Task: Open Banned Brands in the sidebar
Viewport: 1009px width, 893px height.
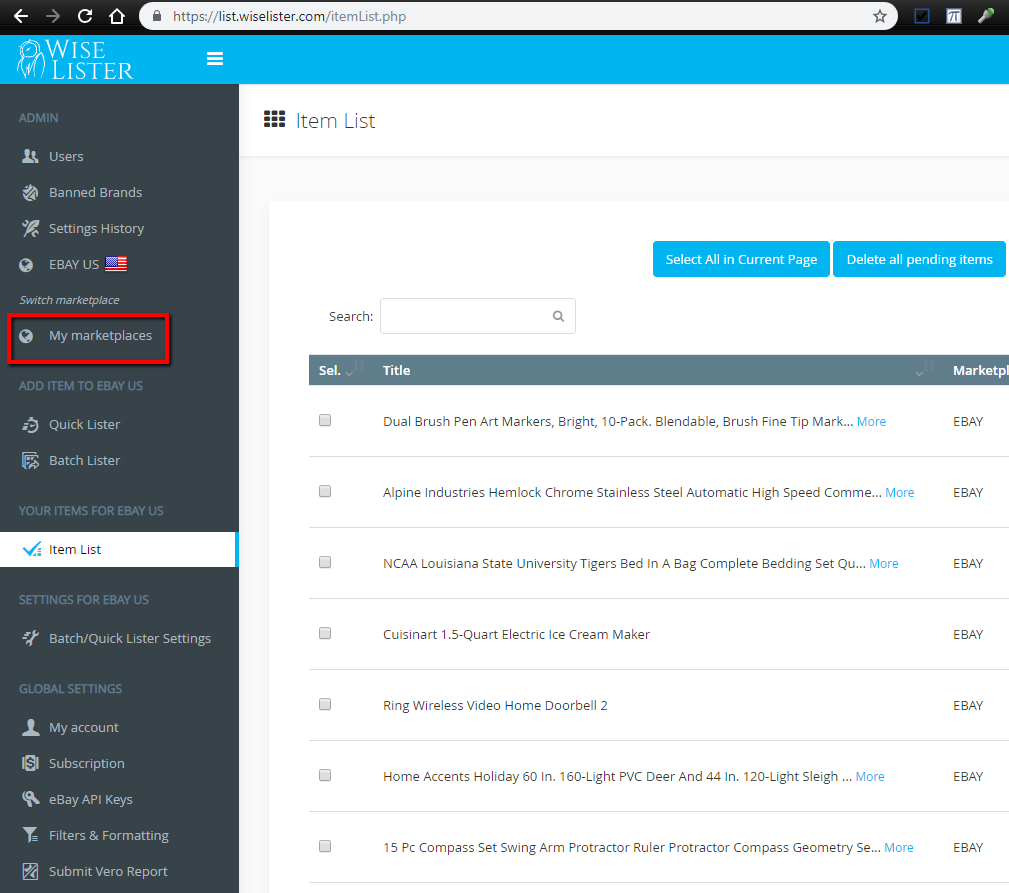Action: click(x=95, y=192)
